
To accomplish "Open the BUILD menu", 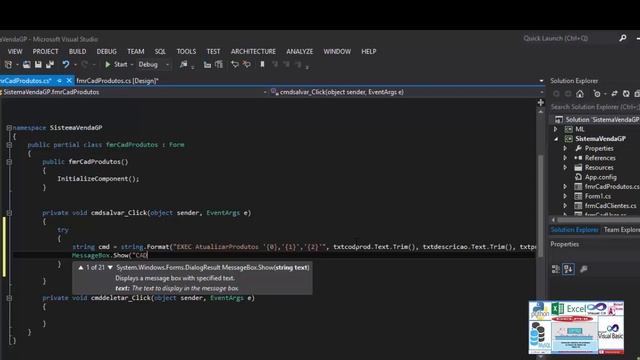I will [77, 51].
